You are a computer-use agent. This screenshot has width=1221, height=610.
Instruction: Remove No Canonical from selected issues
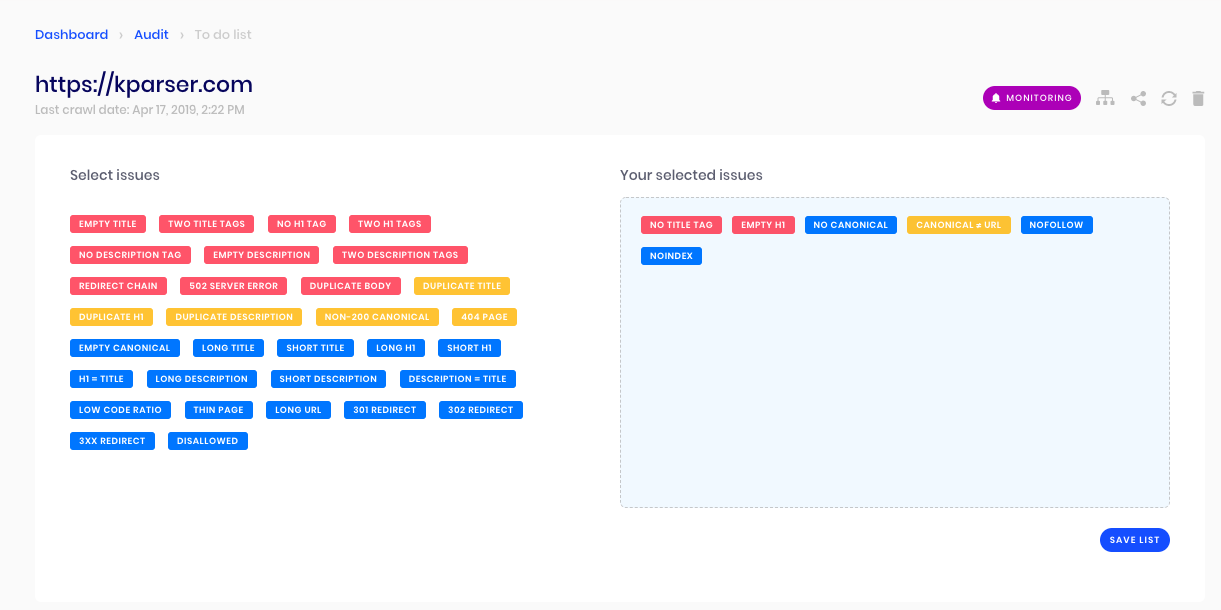click(x=850, y=225)
